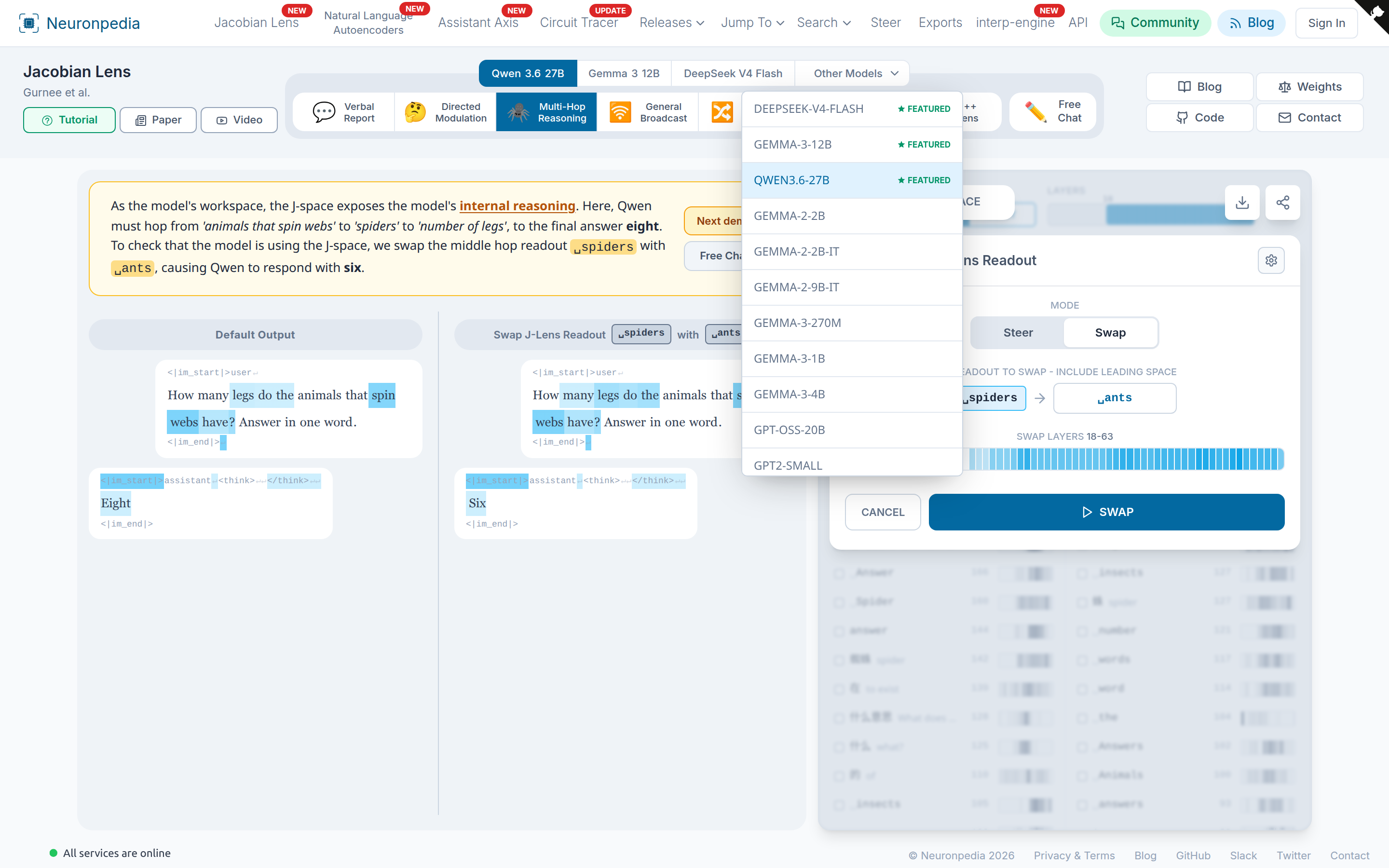The height and width of the screenshot is (868, 1389).
Task: Open the Lens Readout settings gear
Action: tap(1271, 260)
